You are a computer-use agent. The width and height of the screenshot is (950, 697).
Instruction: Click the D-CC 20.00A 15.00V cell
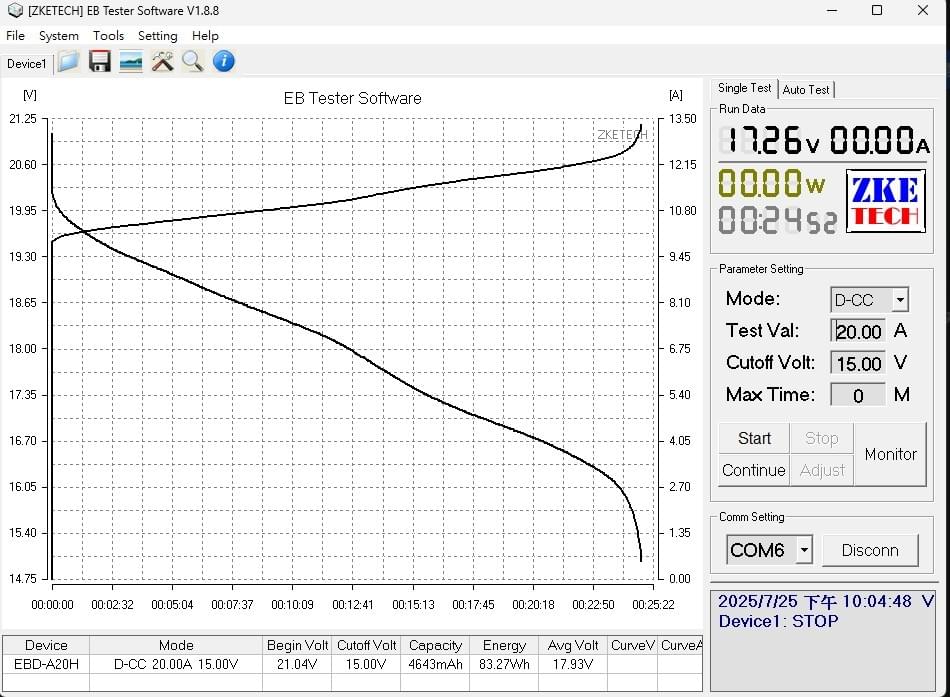[176, 664]
